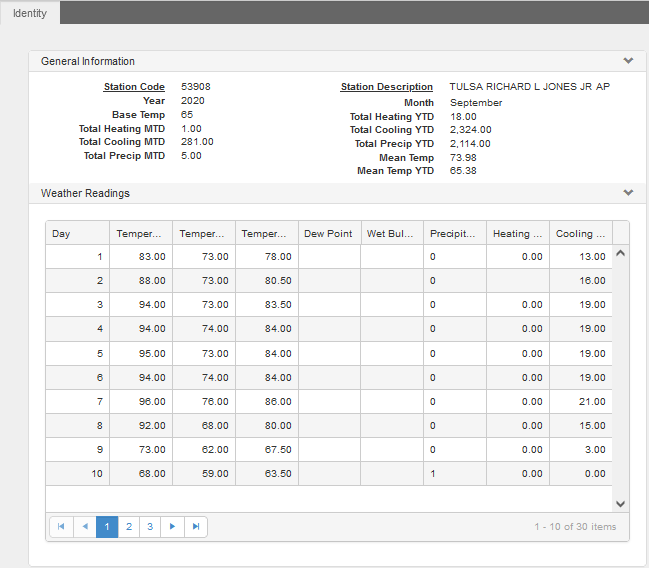Click the Precipit... column header
Image resolution: width=649 pixels, height=568 pixels.
point(455,233)
